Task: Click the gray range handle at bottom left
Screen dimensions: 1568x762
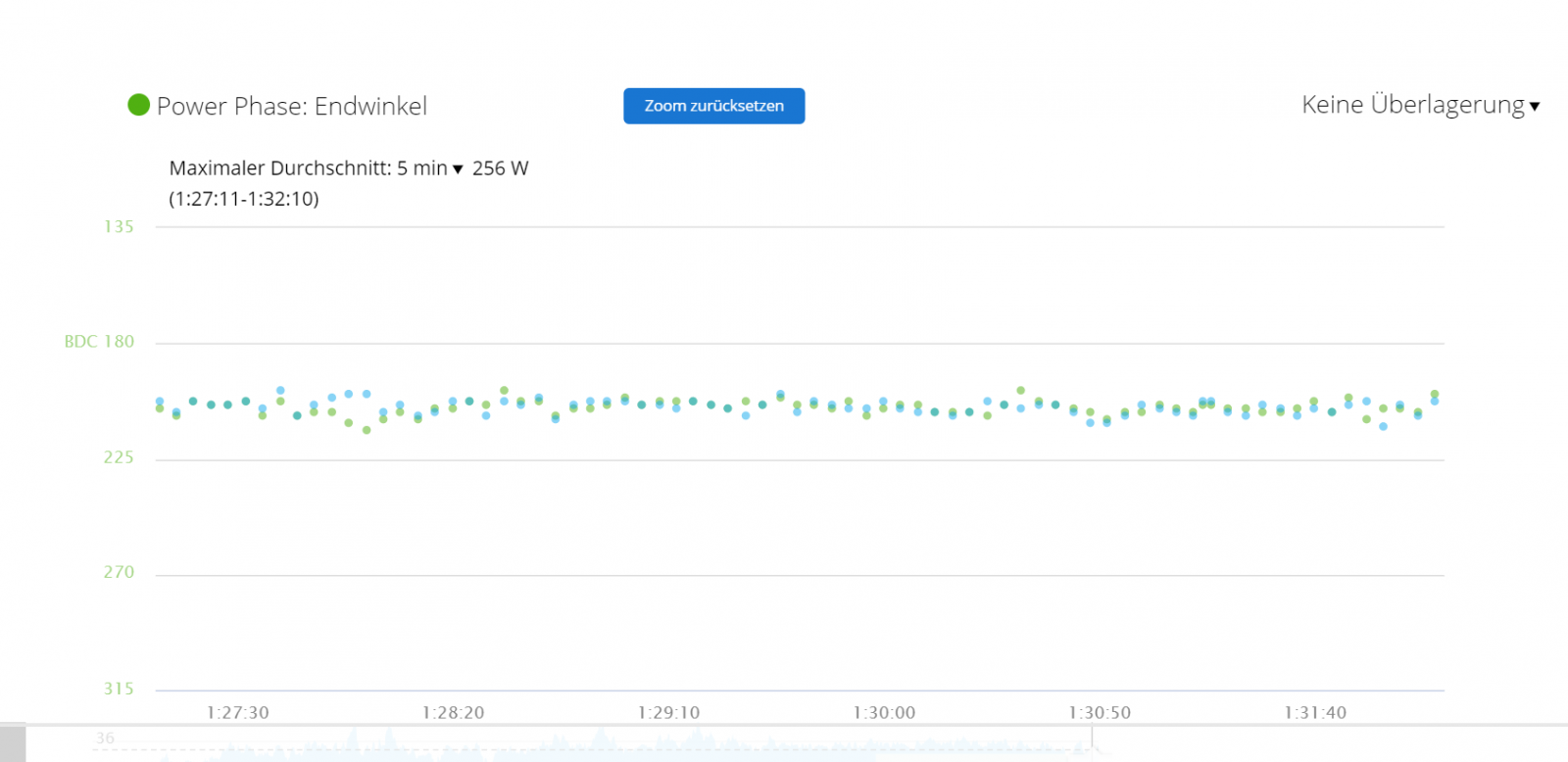Action: point(13,743)
